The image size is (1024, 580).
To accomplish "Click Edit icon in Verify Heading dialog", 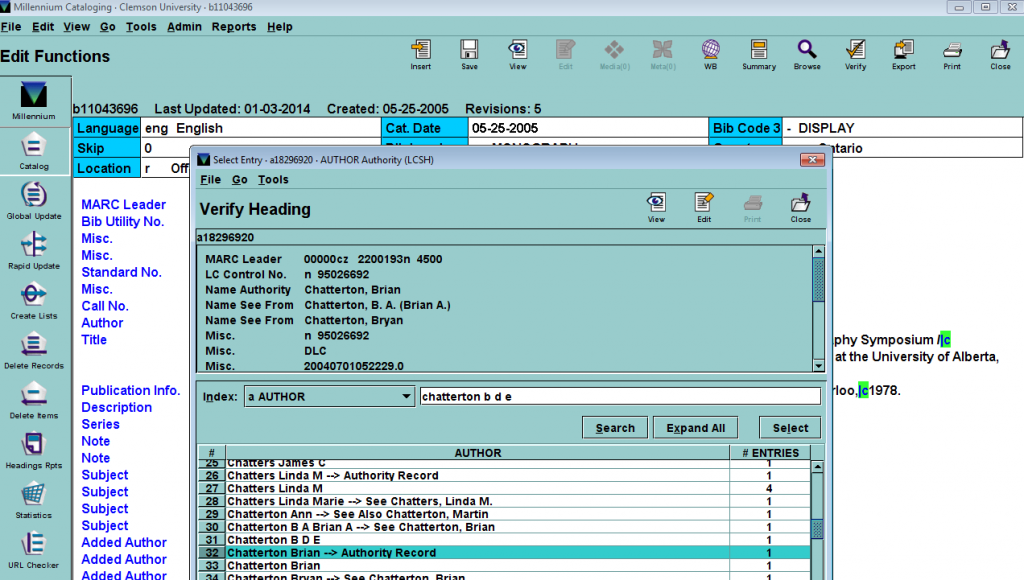I will click(704, 208).
